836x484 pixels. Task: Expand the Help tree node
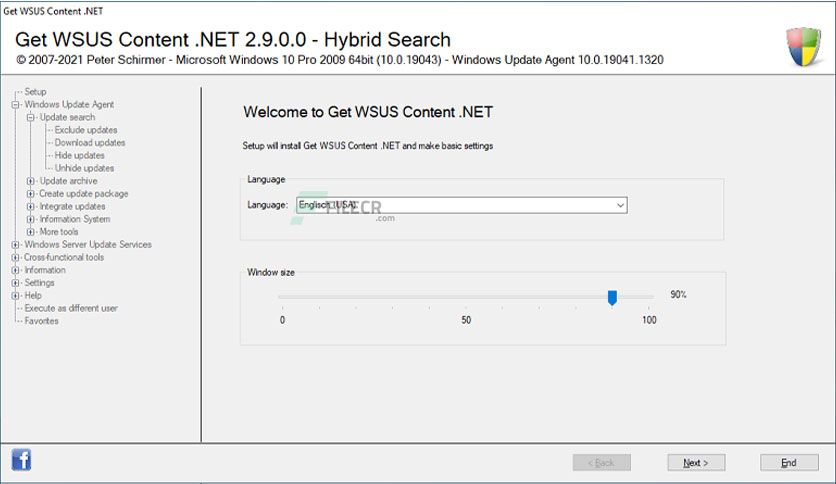point(15,296)
